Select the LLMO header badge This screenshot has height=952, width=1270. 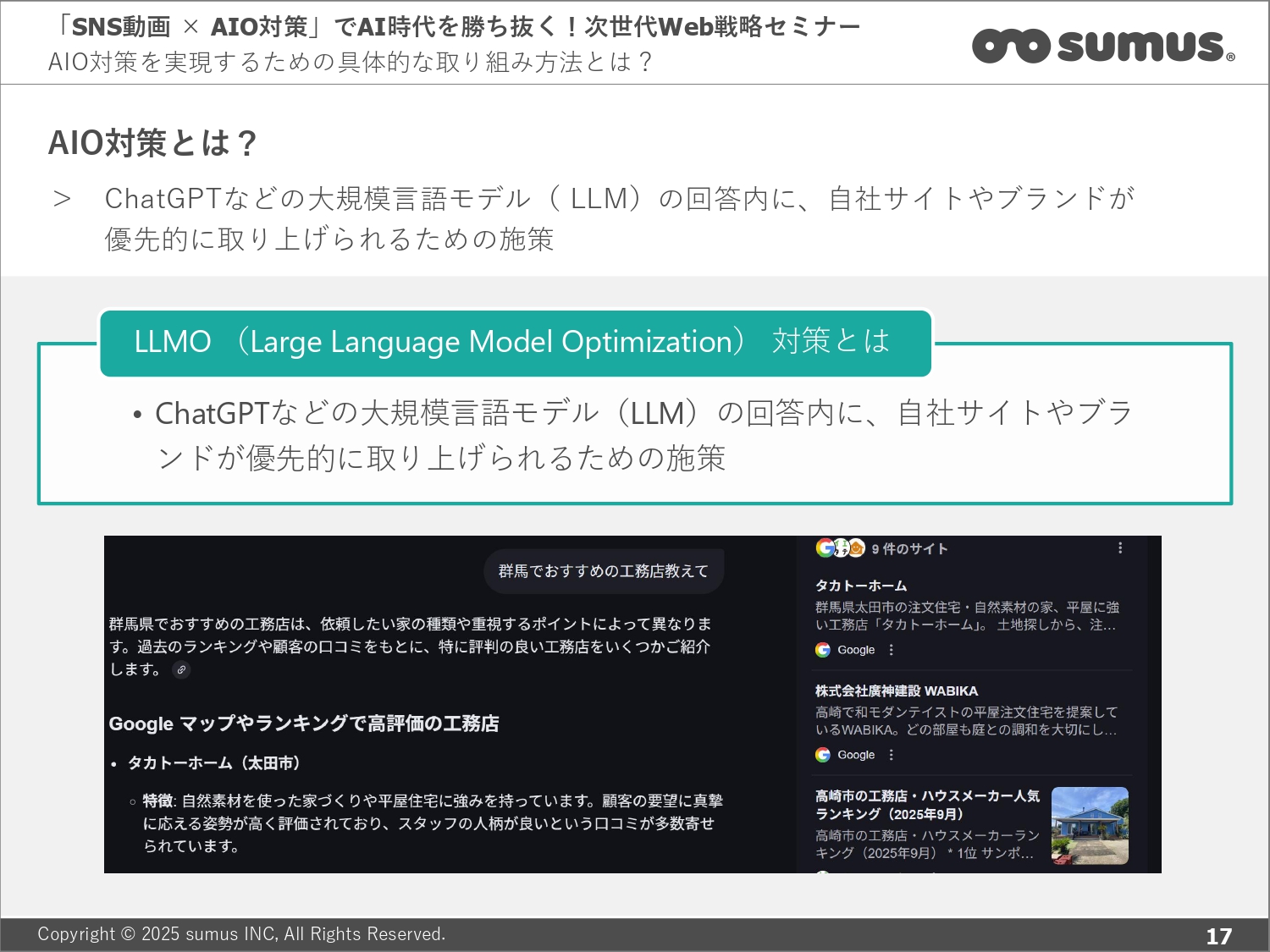coord(515,343)
